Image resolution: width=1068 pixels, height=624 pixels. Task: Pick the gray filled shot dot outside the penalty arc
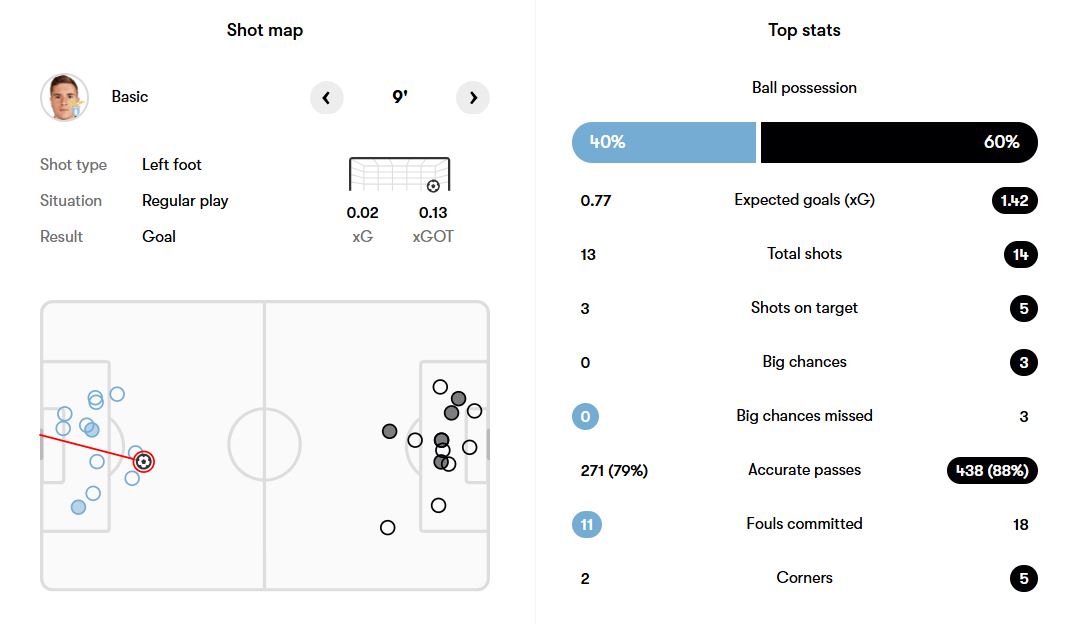[x=390, y=431]
